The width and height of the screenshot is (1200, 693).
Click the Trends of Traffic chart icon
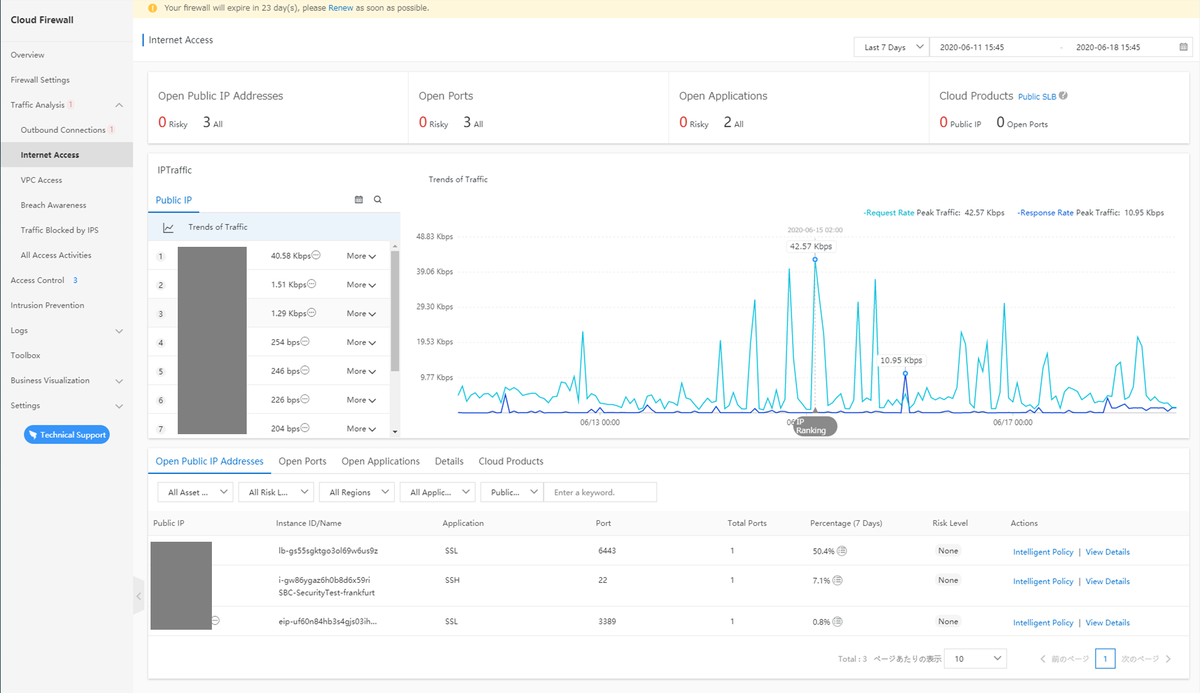(169, 228)
